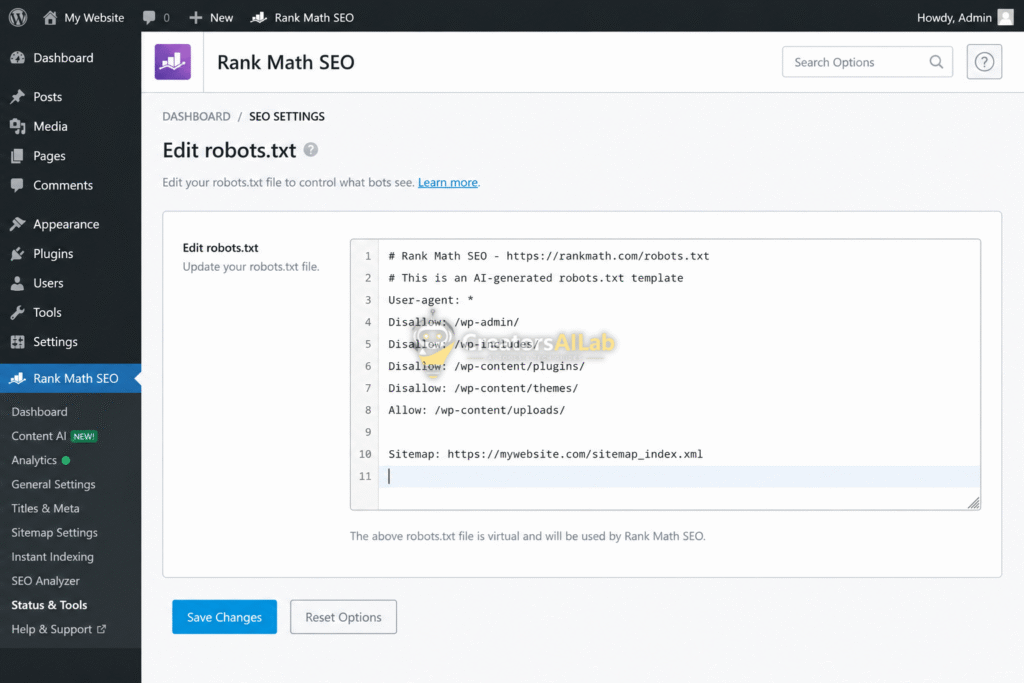The image size is (1024, 683).
Task: Open SEO Analyzer submenu item
Action: (x=45, y=580)
